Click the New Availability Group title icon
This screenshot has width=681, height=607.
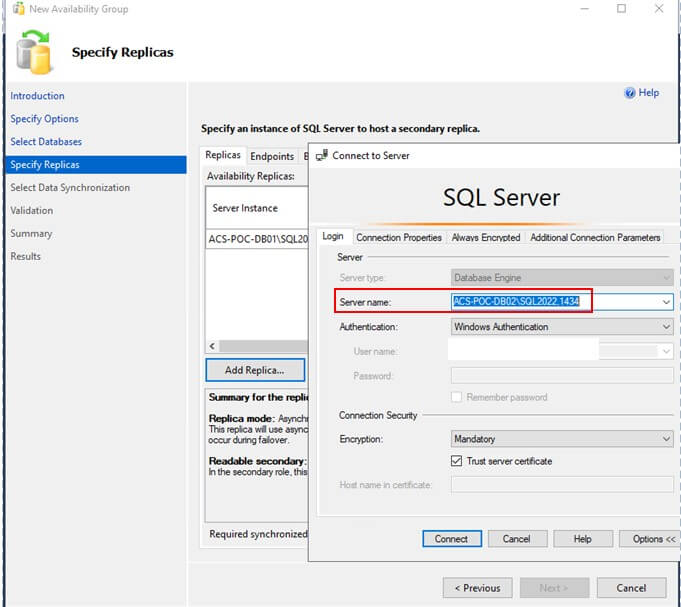pyautogui.click(x=18, y=8)
